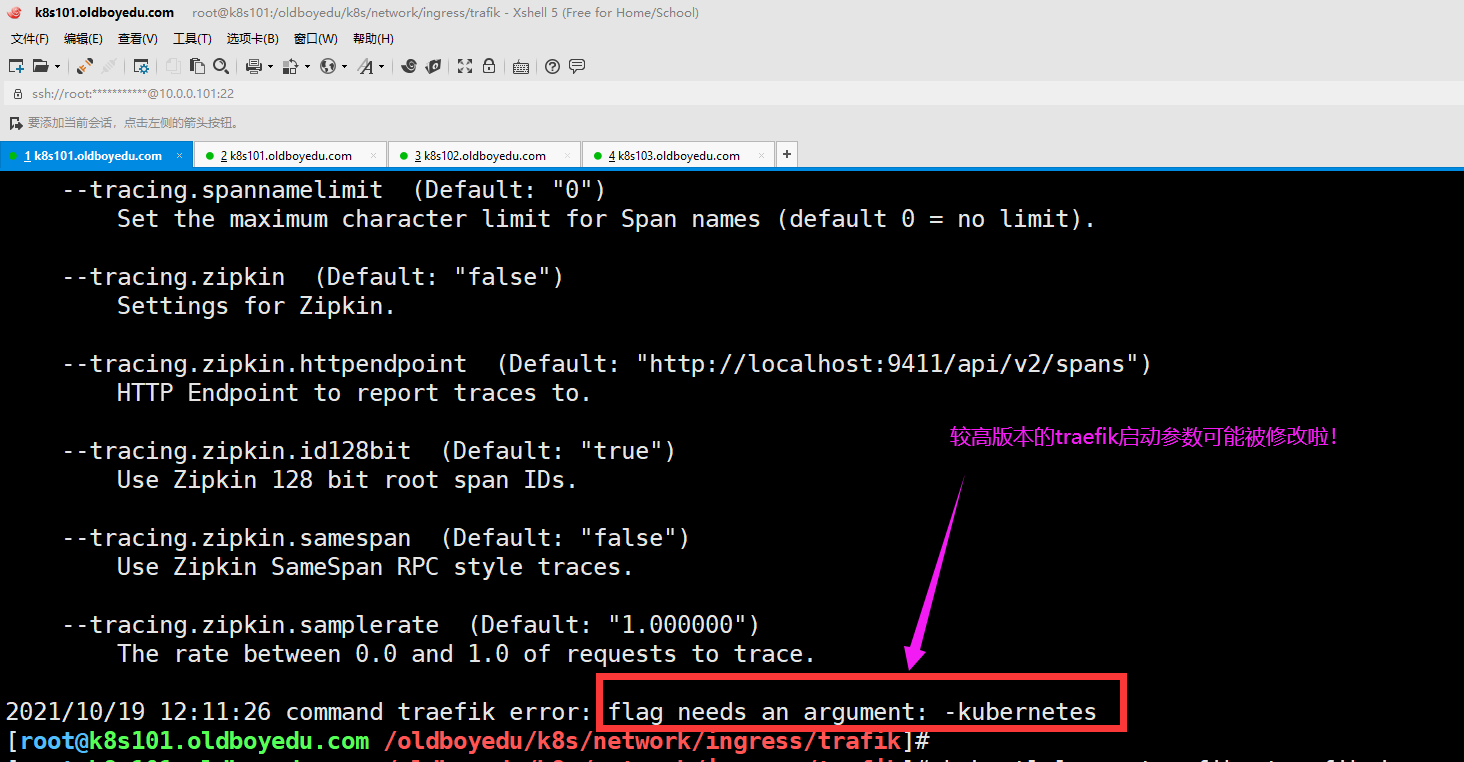Click the lock screen padlock icon
The height and width of the screenshot is (762, 1464).
click(x=489, y=67)
